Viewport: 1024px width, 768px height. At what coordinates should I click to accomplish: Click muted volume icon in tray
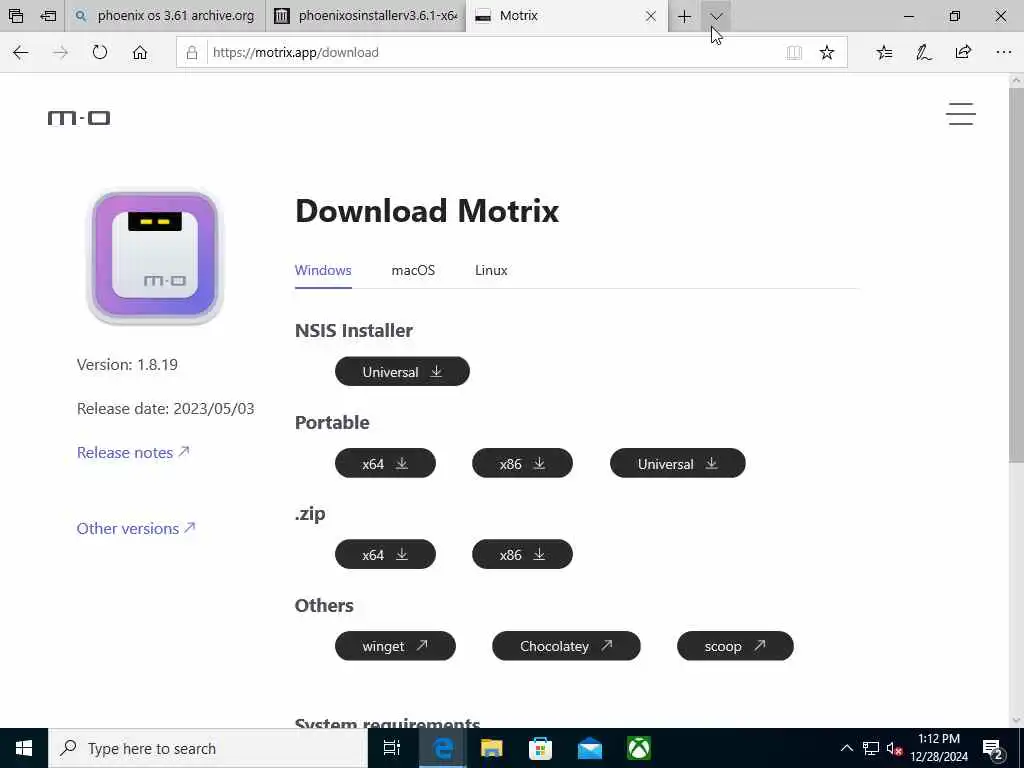coord(895,748)
